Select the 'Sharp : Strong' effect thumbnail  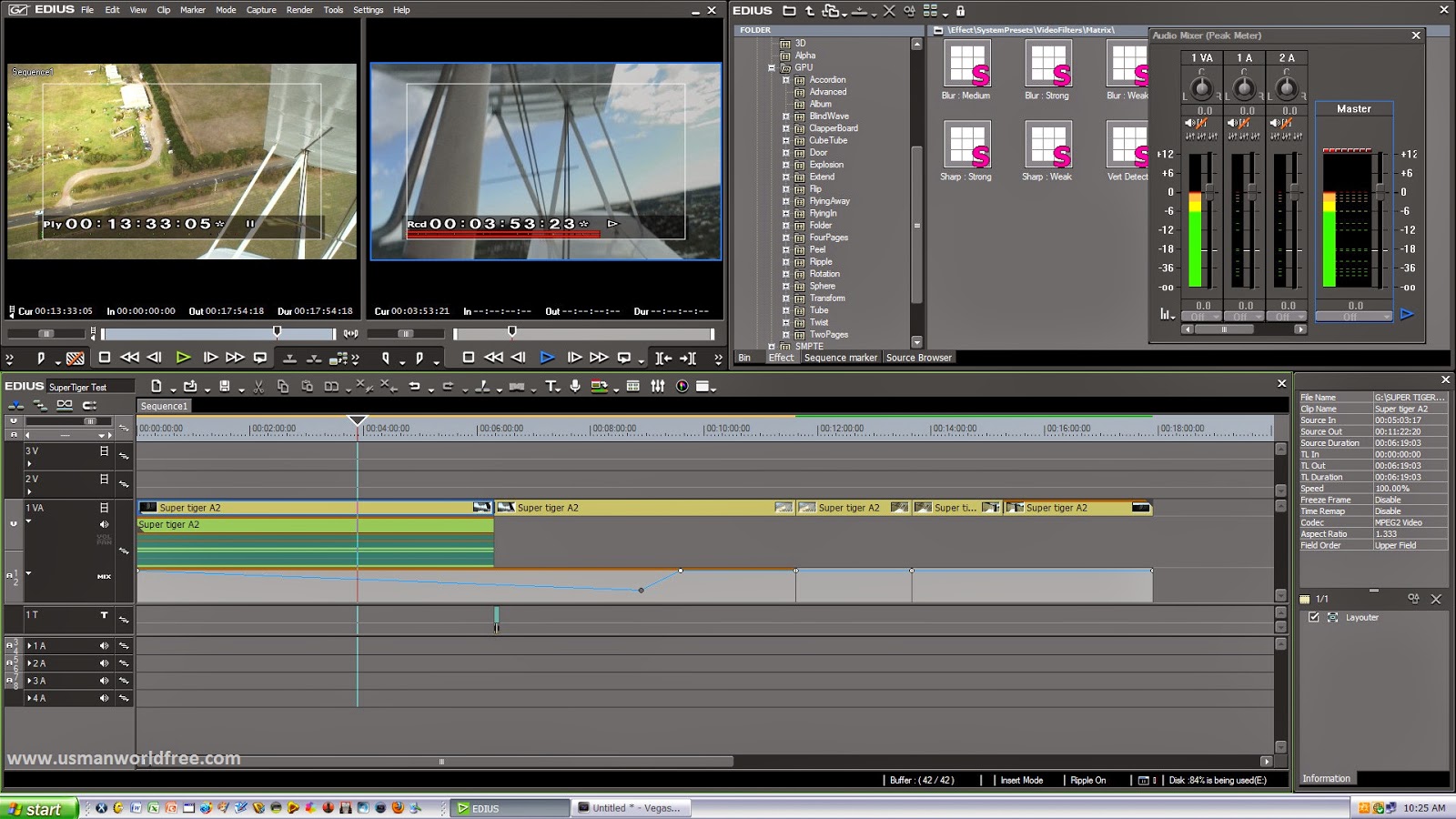(x=966, y=145)
